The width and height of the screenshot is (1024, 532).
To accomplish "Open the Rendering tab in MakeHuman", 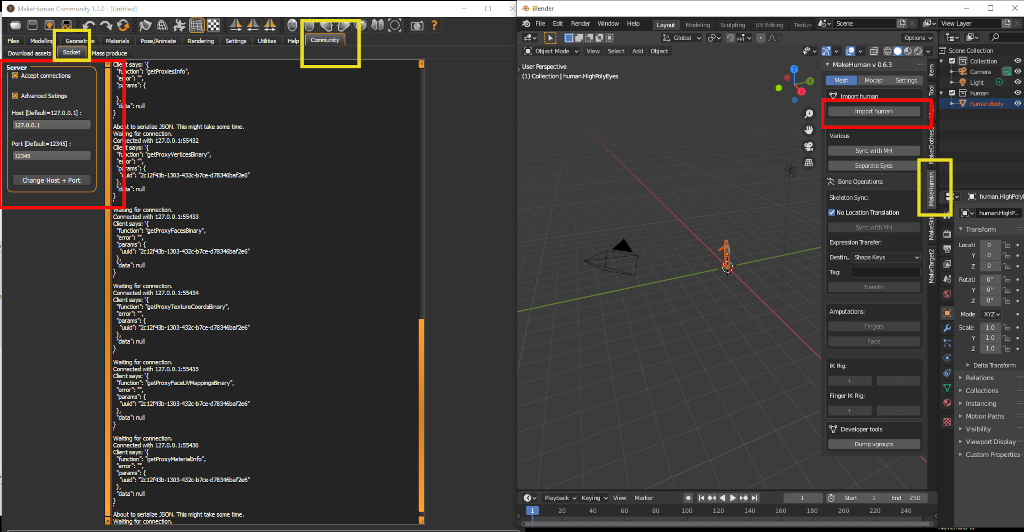I will pos(200,40).
